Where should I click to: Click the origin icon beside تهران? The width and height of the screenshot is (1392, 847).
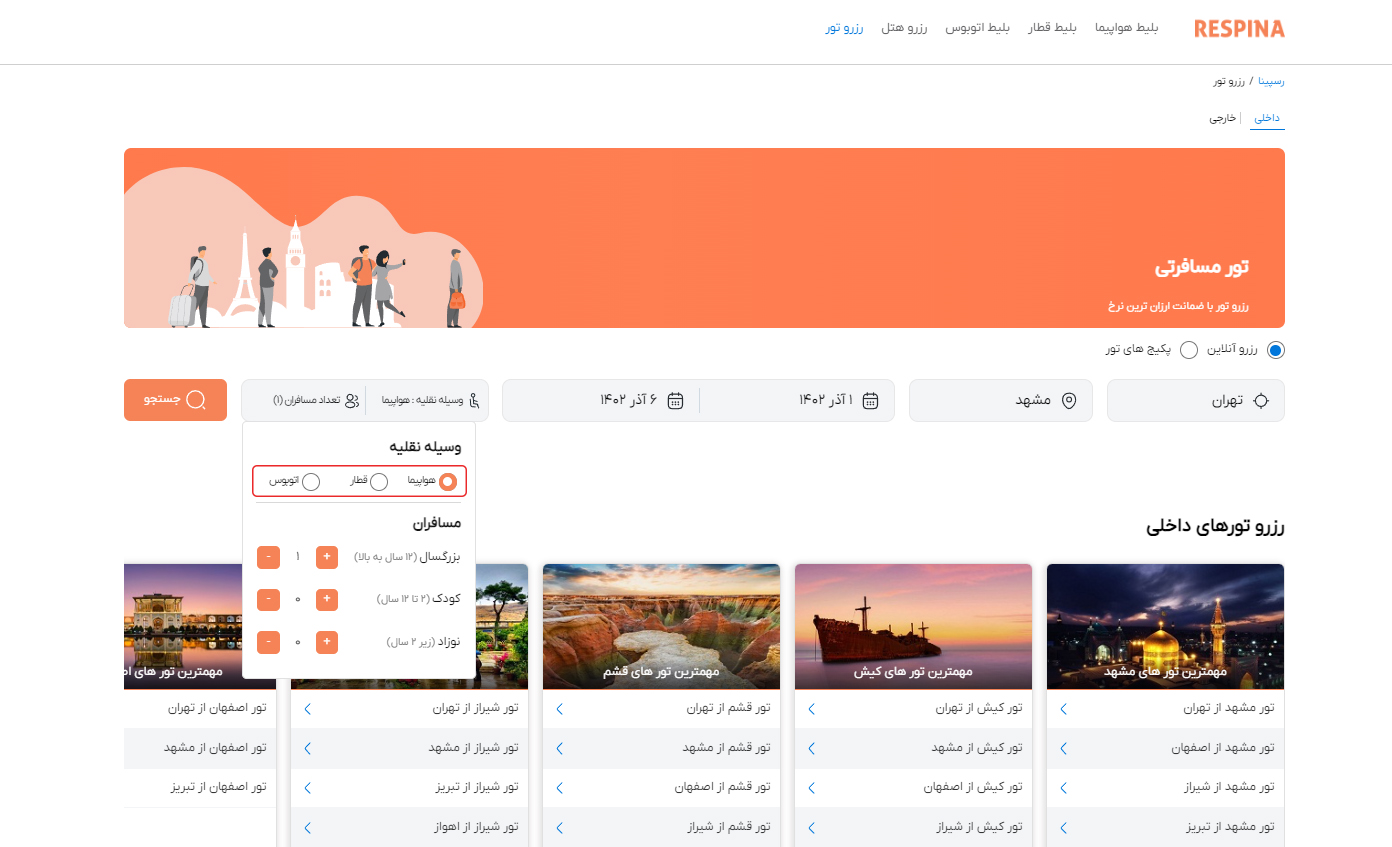pyautogui.click(x=1262, y=400)
